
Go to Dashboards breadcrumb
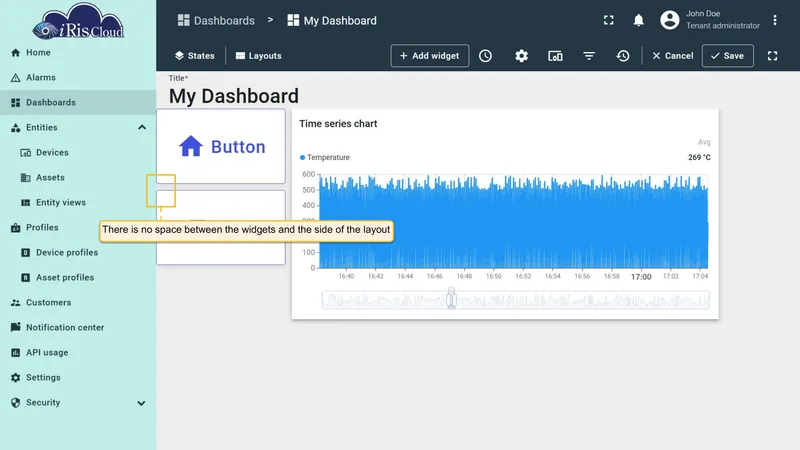[216, 20]
